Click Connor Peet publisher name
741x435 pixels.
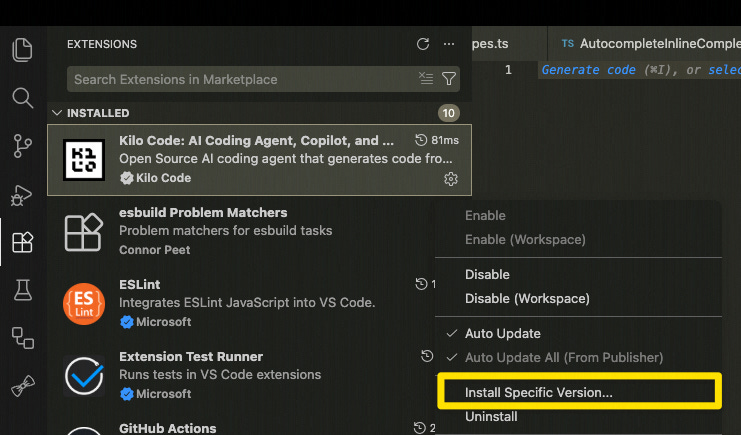[155, 250]
